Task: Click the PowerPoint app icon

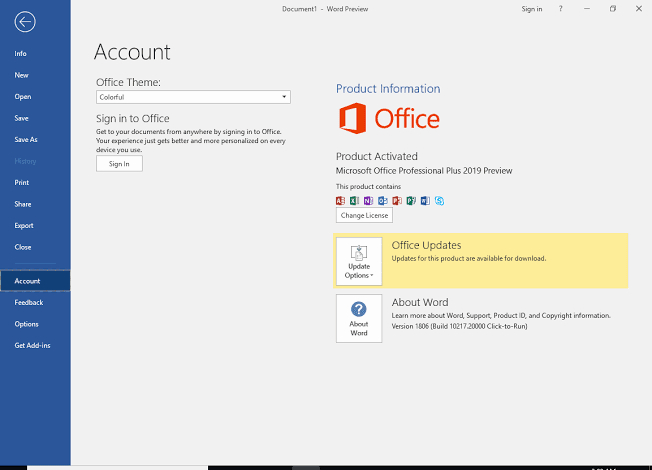Action: pos(397,201)
